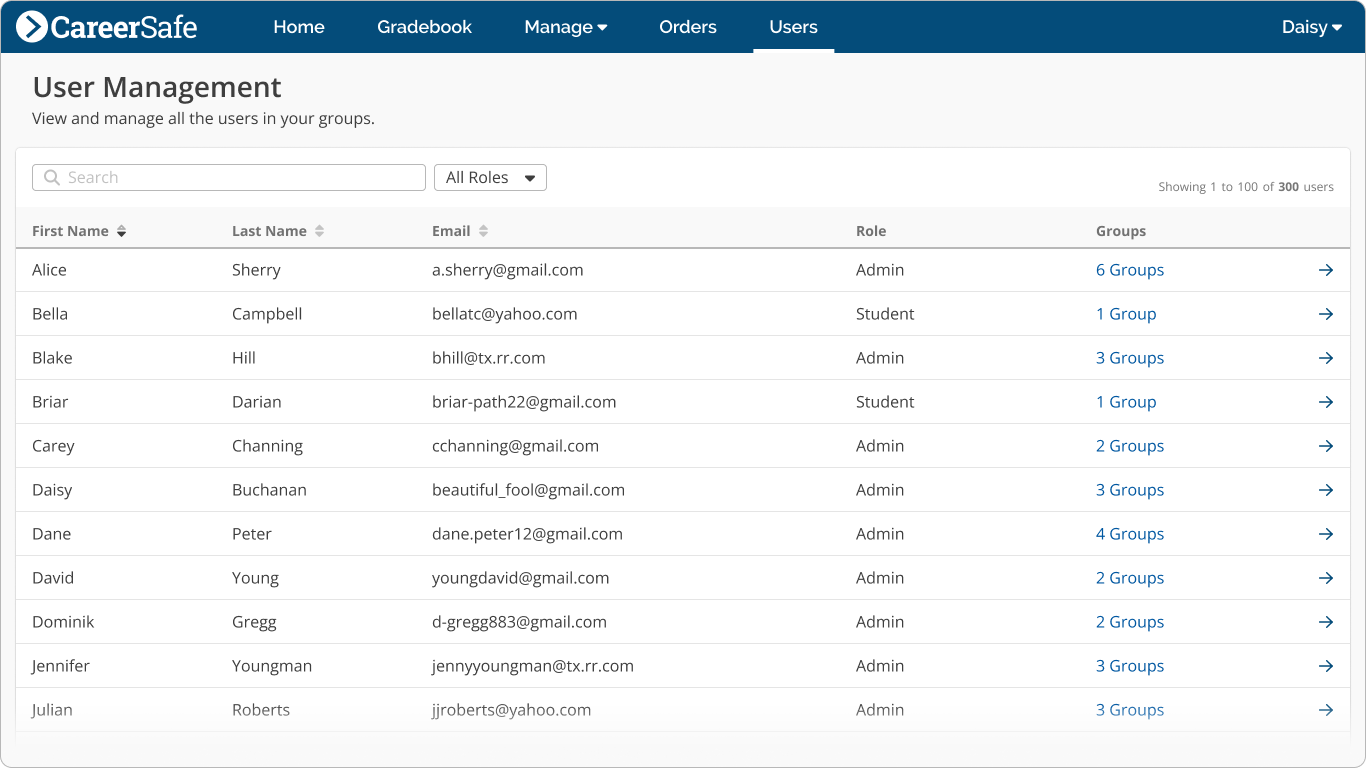Click the arrow for Dane Peter
Image resolution: width=1366 pixels, height=768 pixels.
(x=1326, y=533)
